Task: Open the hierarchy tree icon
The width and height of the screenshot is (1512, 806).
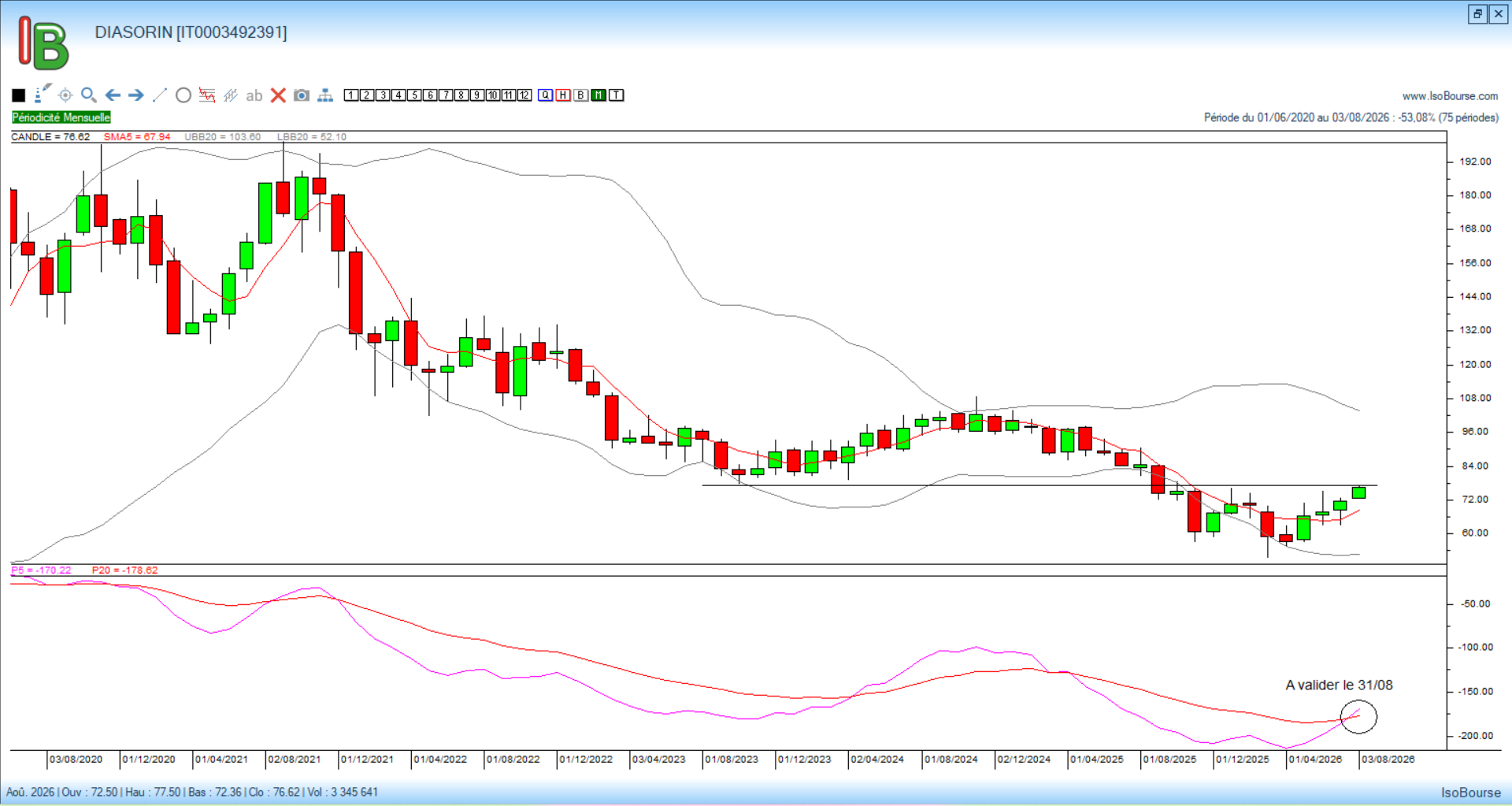Action: 325,95
